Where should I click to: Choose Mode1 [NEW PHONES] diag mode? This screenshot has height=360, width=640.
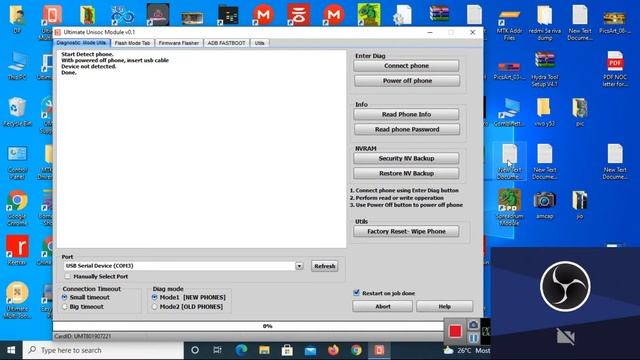pyautogui.click(x=155, y=297)
